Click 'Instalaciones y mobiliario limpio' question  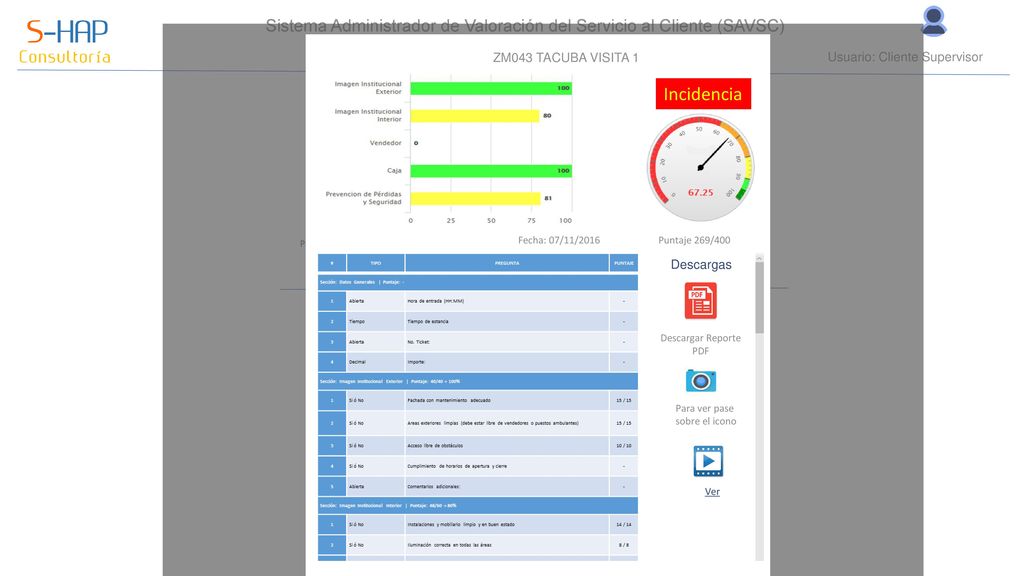pos(460,524)
